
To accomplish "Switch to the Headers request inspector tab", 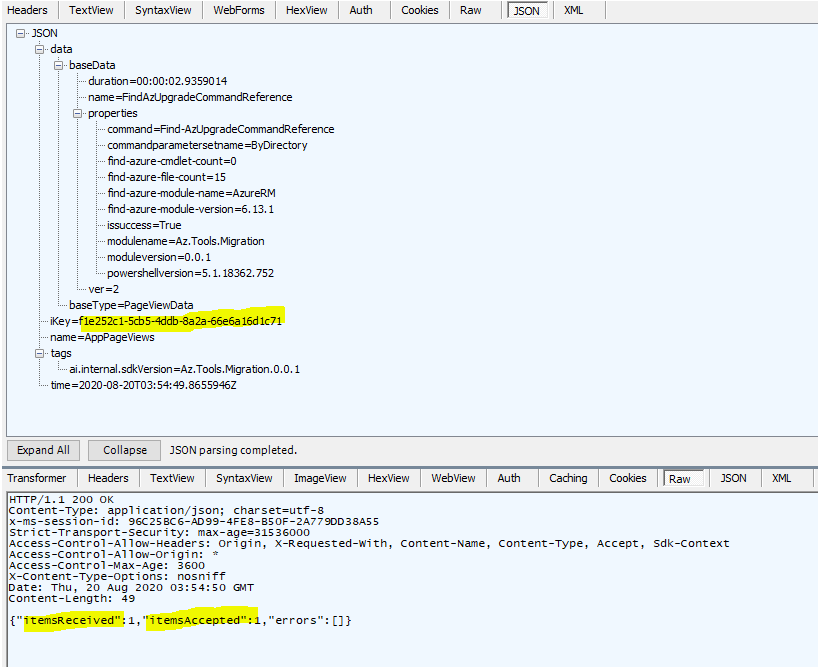I will (28, 10).
